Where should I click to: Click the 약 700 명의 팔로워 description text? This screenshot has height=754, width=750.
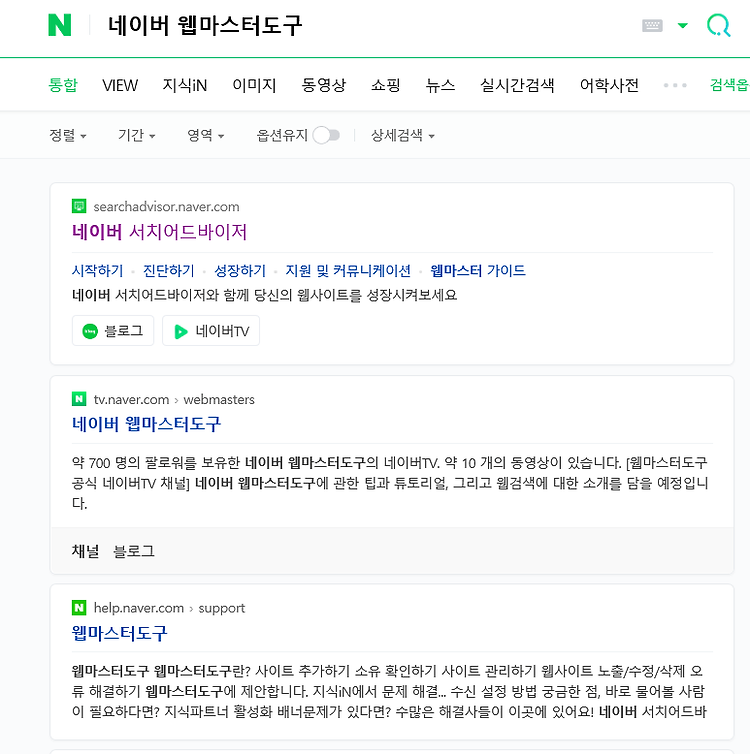[390, 483]
